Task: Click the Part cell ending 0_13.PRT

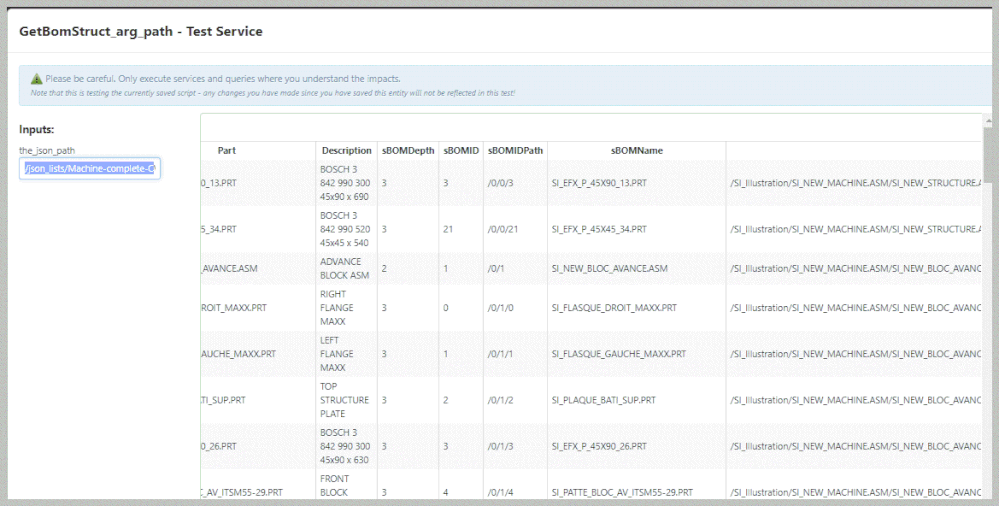Action: [219, 183]
